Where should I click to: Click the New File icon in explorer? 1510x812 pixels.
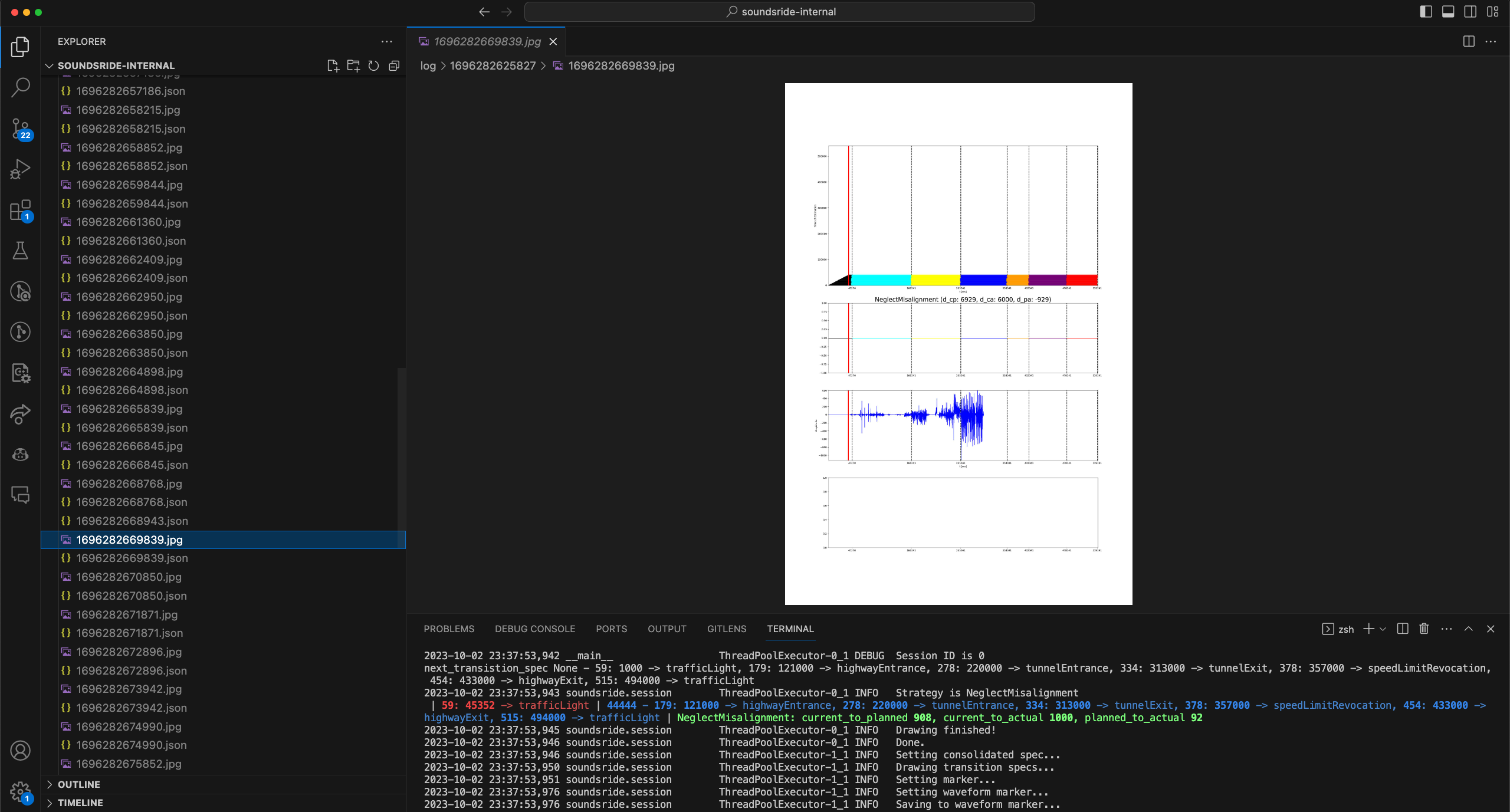pos(333,65)
